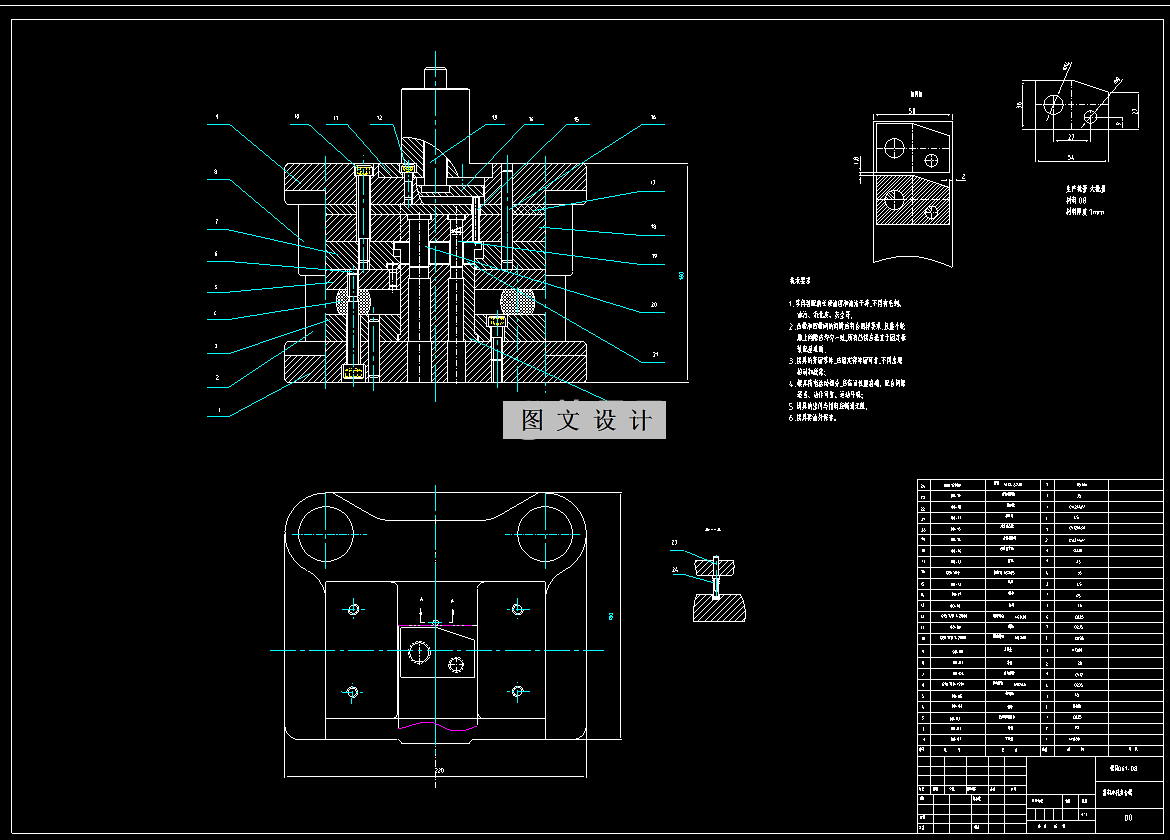The height and width of the screenshot is (840, 1170).
Task: Select technical requirement line 5
Action: click(x=828, y=407)
